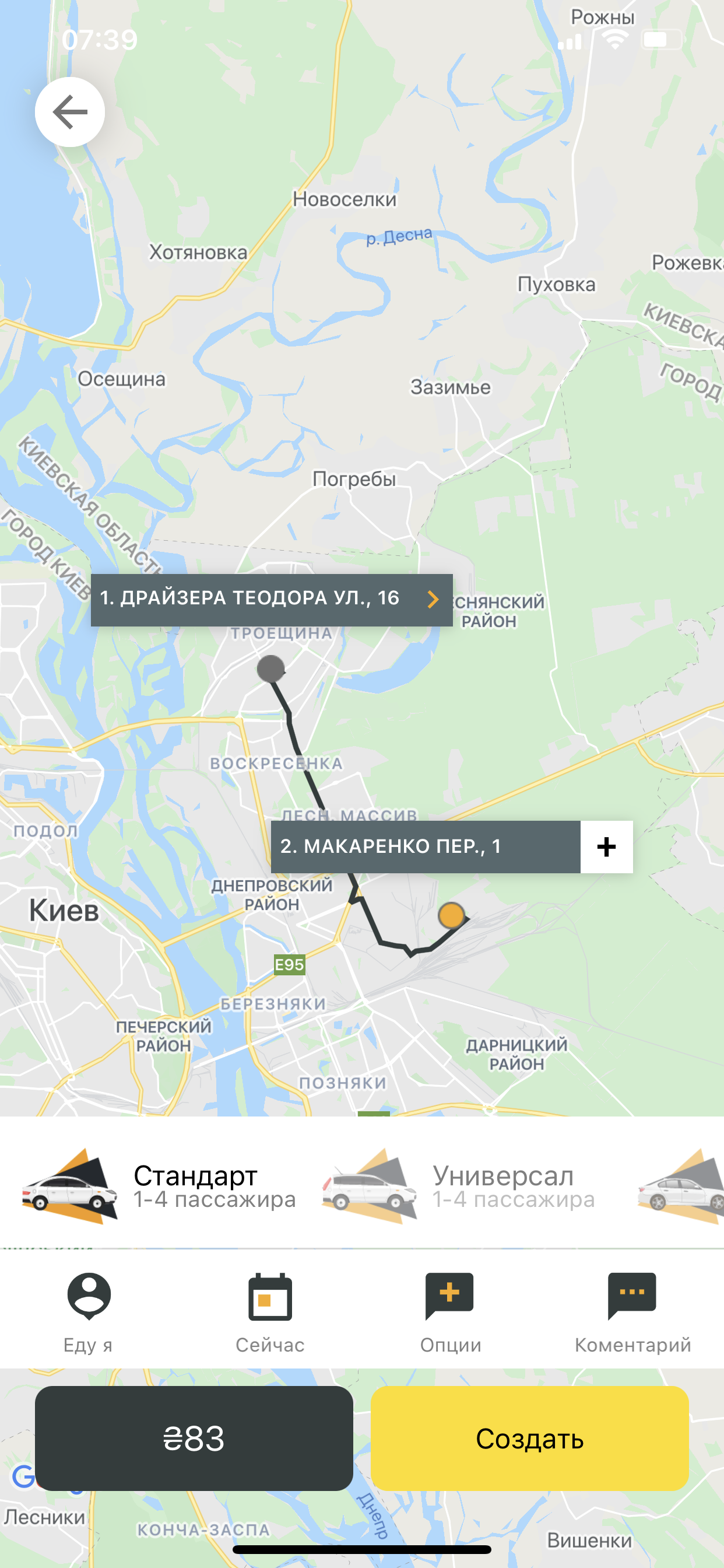This screenshot has height=1568, width=724.
Task: Open address '2. Макаренко пер., 1'
Action: coord(426,846)
